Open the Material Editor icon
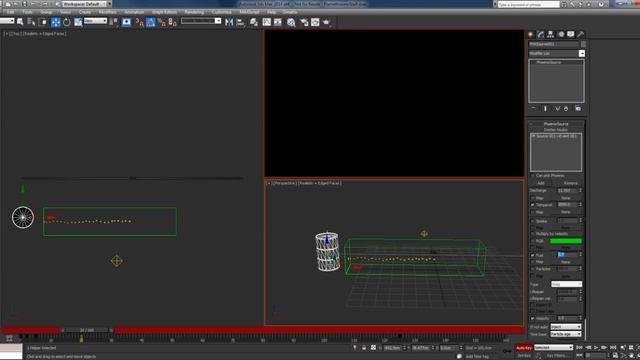640x360 pixels. coord(291,22)
